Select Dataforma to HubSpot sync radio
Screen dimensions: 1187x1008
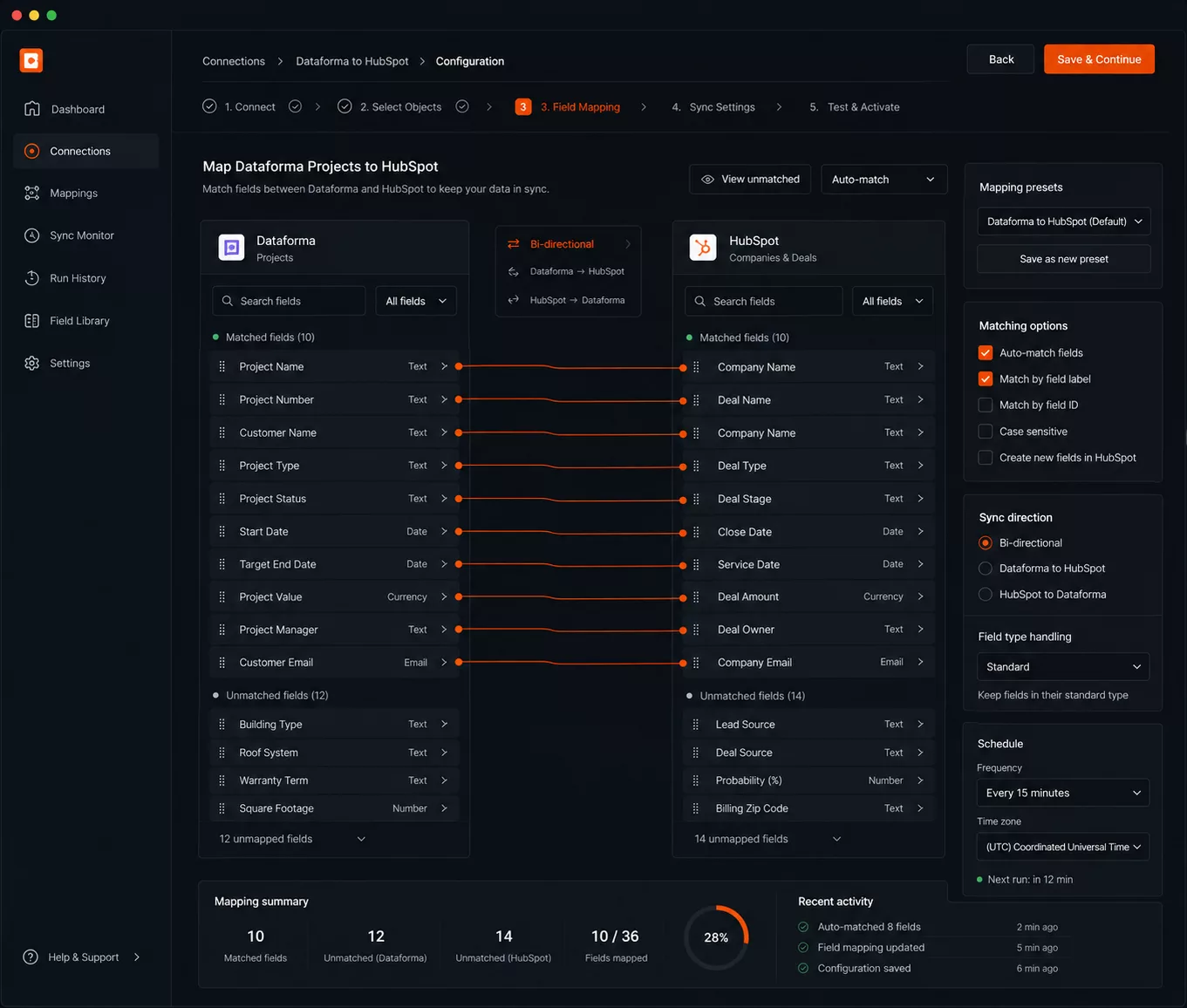(x=986, y=569)
